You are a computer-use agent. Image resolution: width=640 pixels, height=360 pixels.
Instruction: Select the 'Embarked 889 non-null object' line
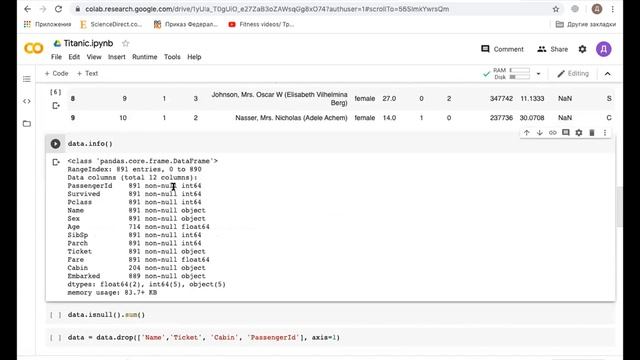point(136,276)
